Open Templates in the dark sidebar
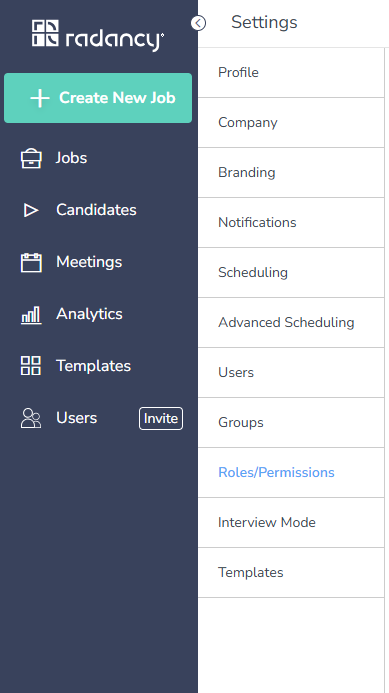This screenshot has width=389, height=693. coord(93,366)
